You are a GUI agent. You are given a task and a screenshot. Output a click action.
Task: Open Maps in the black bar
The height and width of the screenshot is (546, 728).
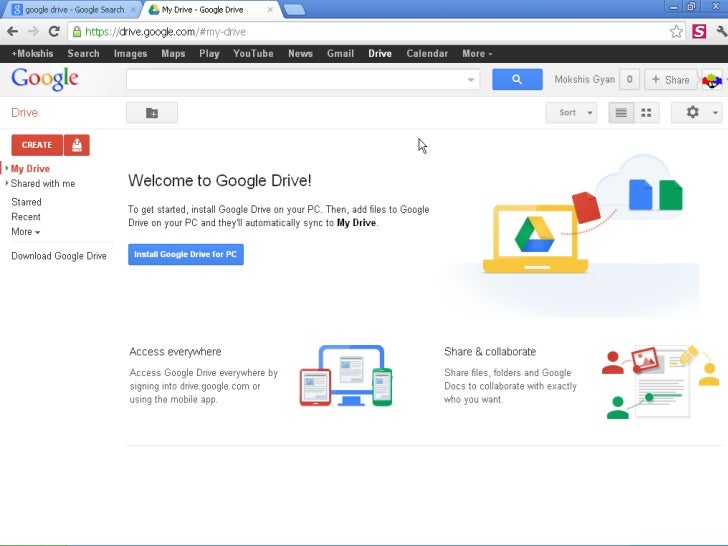(x=173, y=54)
